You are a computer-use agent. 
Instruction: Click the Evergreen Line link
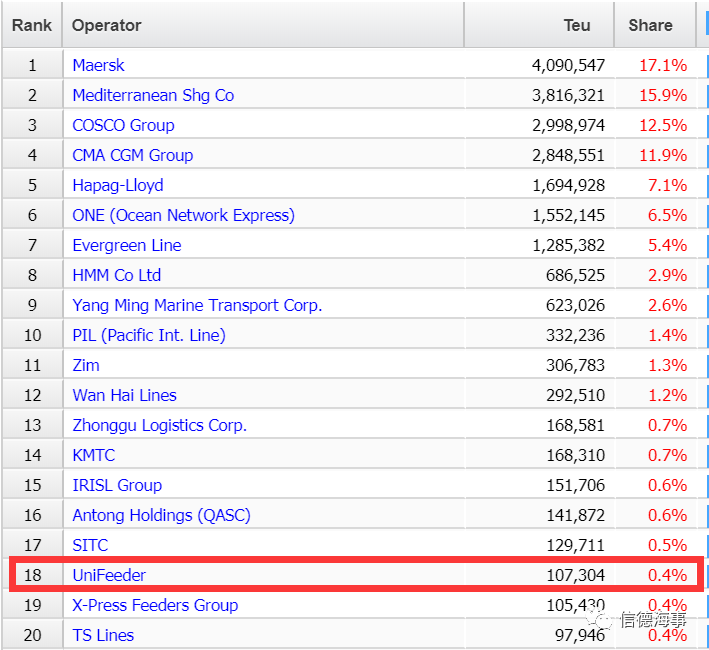click(x=127, y=245)
